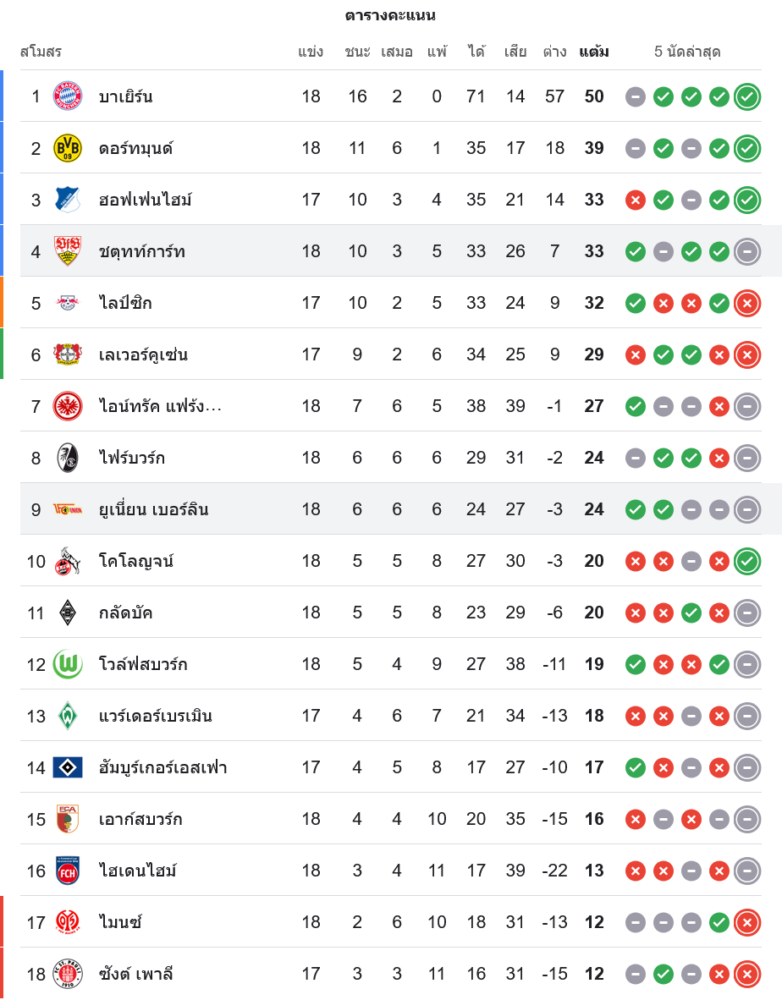The height and width of the screenshot is (1000, 782).
Task: Click the ชนะ wins column header
Action: point(357,52)
